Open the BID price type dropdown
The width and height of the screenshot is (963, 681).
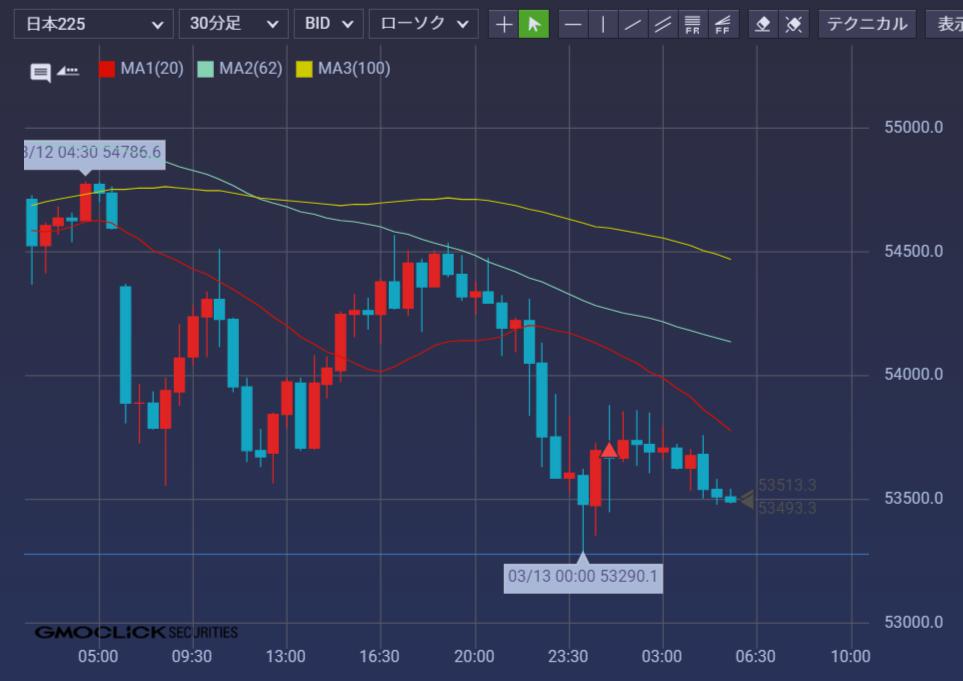coord(328,24)
